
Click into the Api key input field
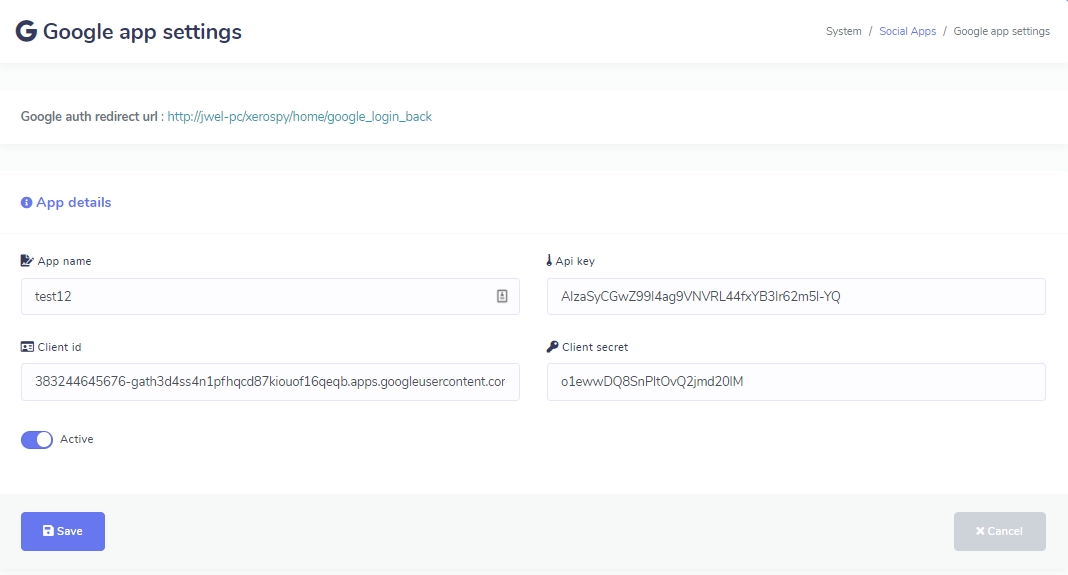point(795,296)
